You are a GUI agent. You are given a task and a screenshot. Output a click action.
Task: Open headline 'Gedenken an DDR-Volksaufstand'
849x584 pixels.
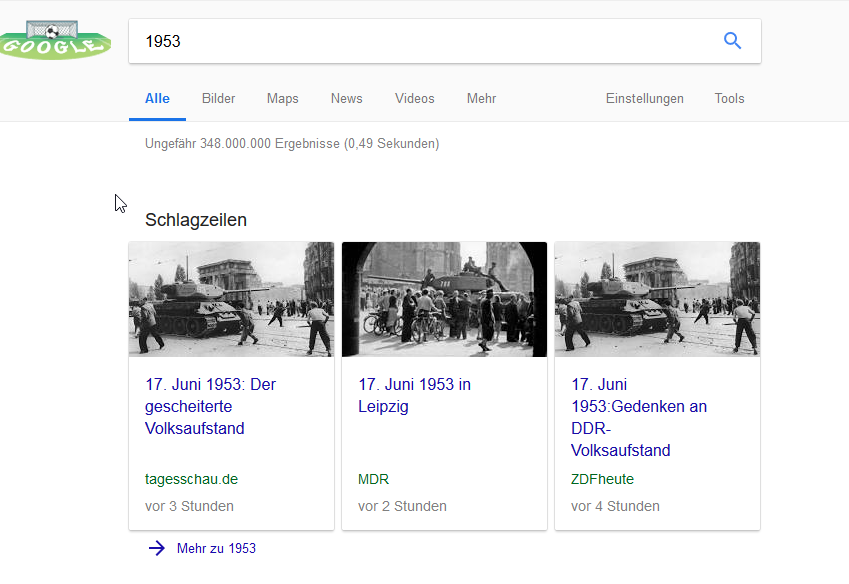(x=638, y=417)
